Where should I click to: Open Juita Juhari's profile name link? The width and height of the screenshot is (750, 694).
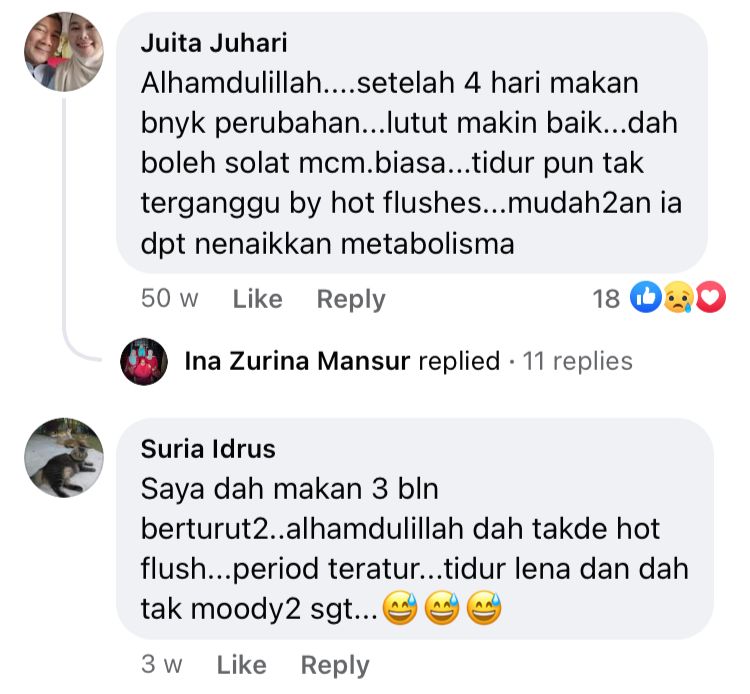214,43
